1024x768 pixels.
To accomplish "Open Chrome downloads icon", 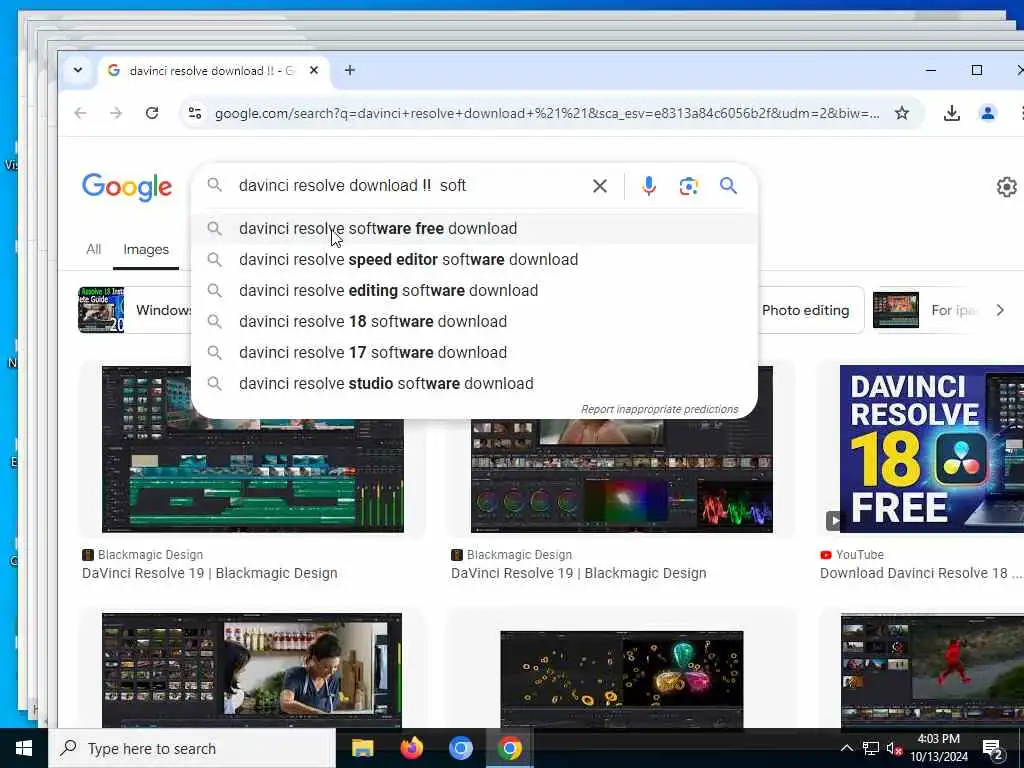I will pyautogui.click(x=952, y=113).
